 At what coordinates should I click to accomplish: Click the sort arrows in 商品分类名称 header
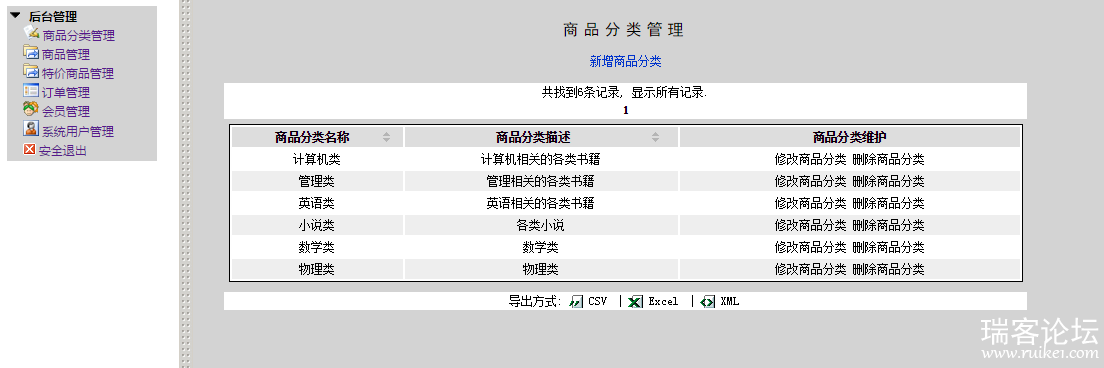(387, 137)
